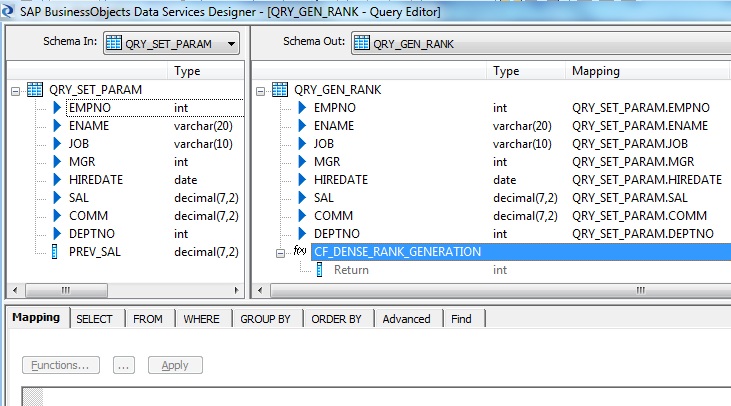Click the arrow icon beside input COMM column
The image size is (731, 406).
(57, 215)
